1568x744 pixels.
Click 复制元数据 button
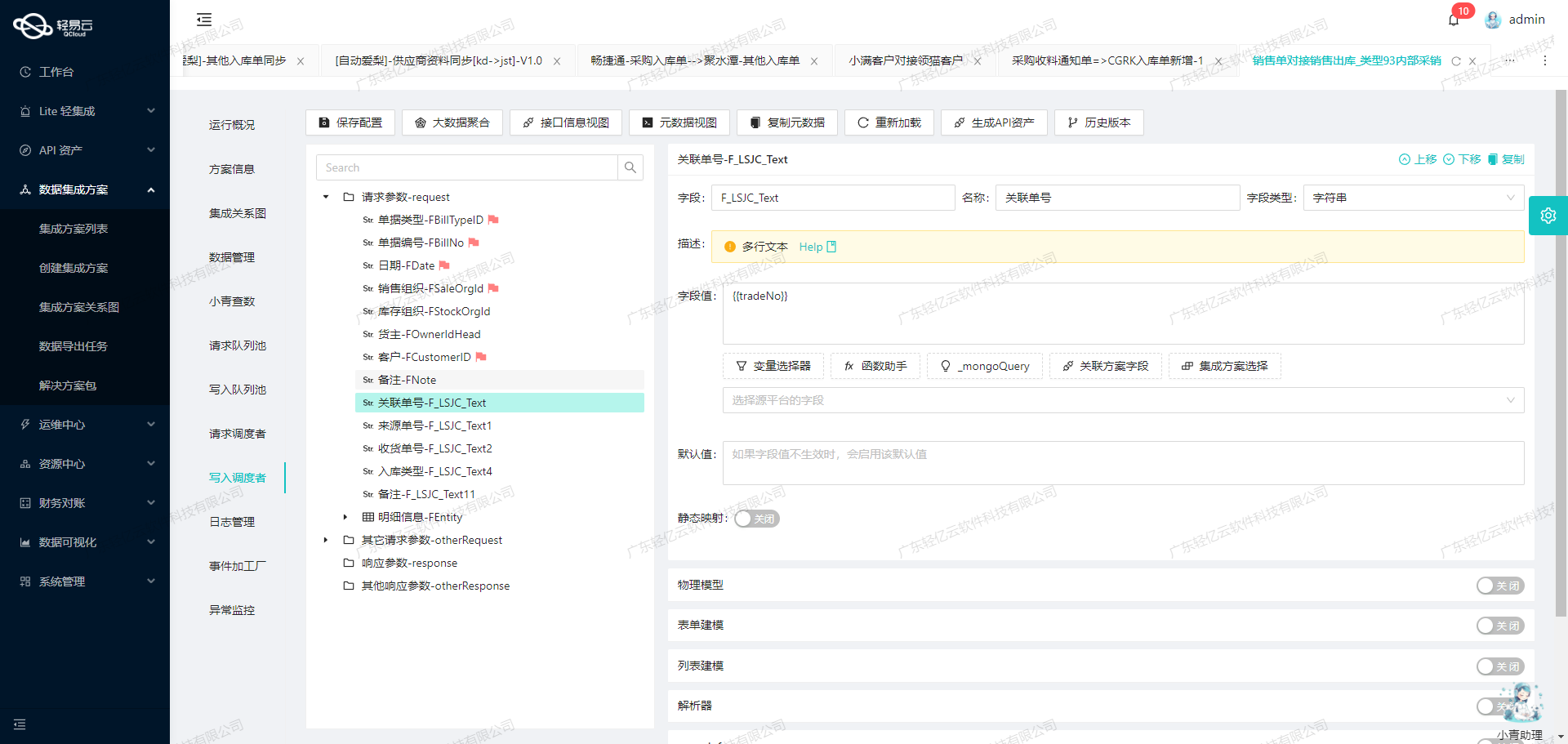(x=787, y=123)
